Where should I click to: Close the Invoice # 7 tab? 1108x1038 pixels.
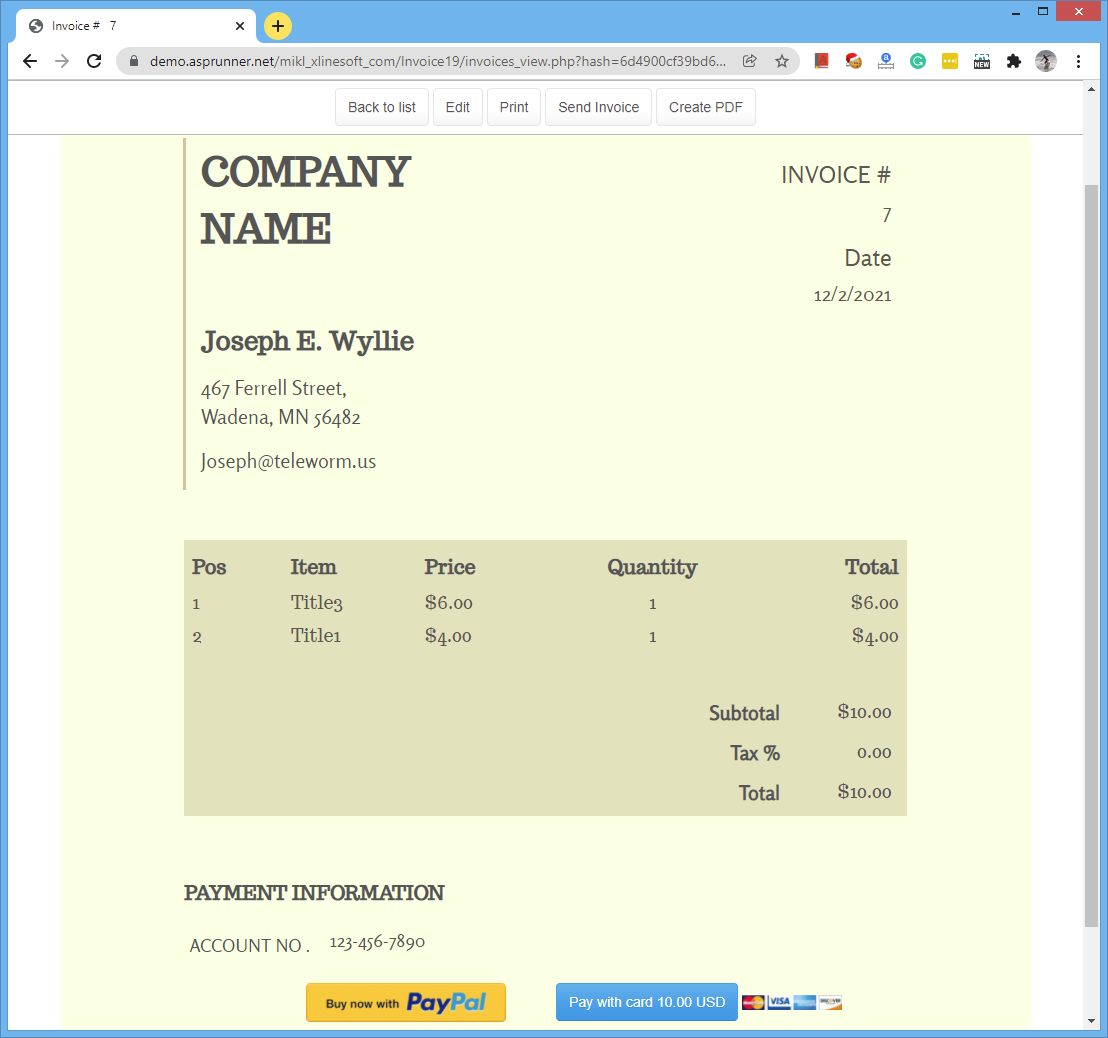click(x=240, y=26)
